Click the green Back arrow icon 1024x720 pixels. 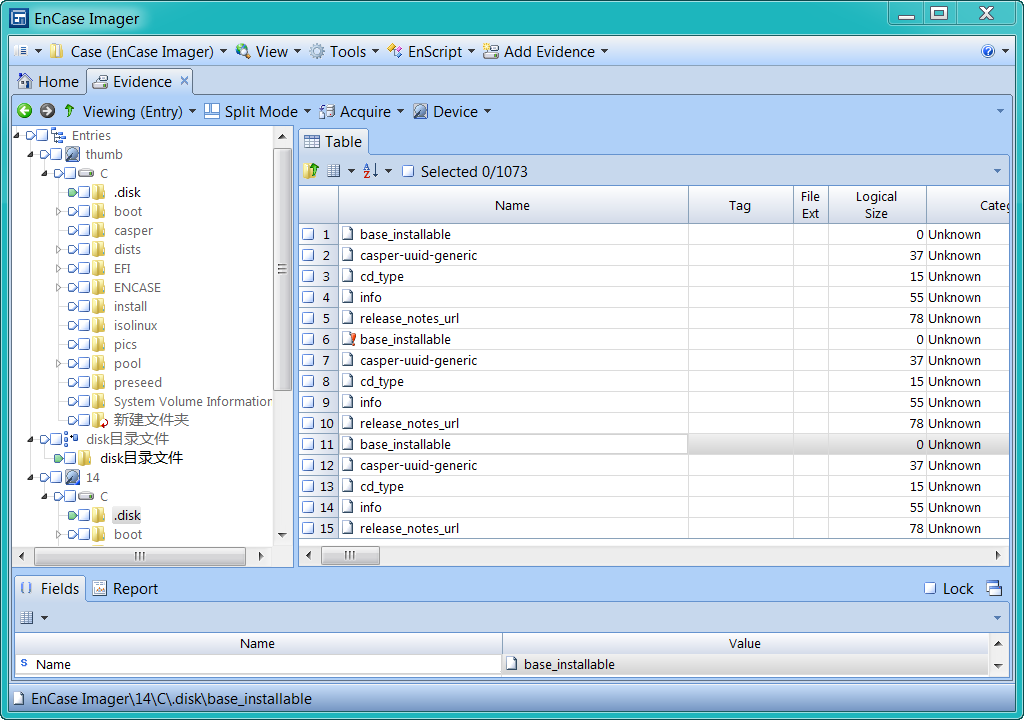[25, 111]
